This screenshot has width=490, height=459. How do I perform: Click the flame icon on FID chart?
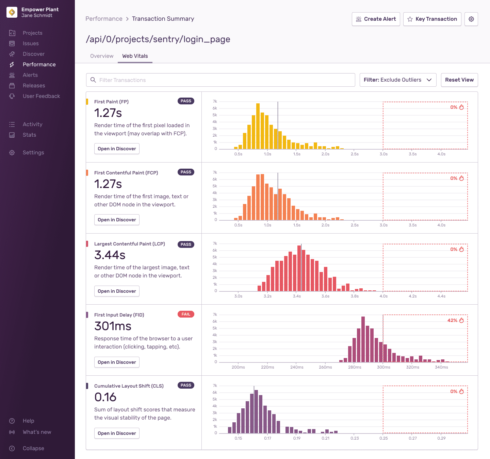462,320
